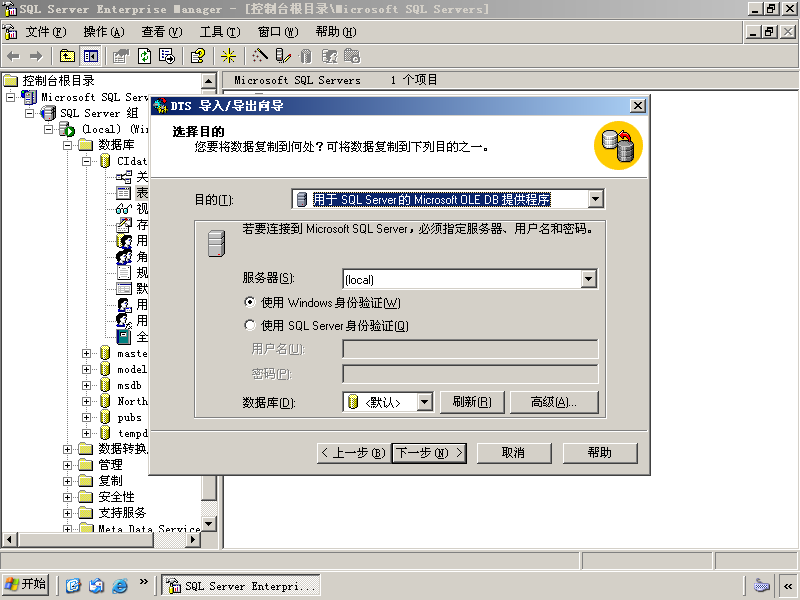Select the 控制台根目录 tree root
The image size is (800, 600).
click(x=58, y=81)
